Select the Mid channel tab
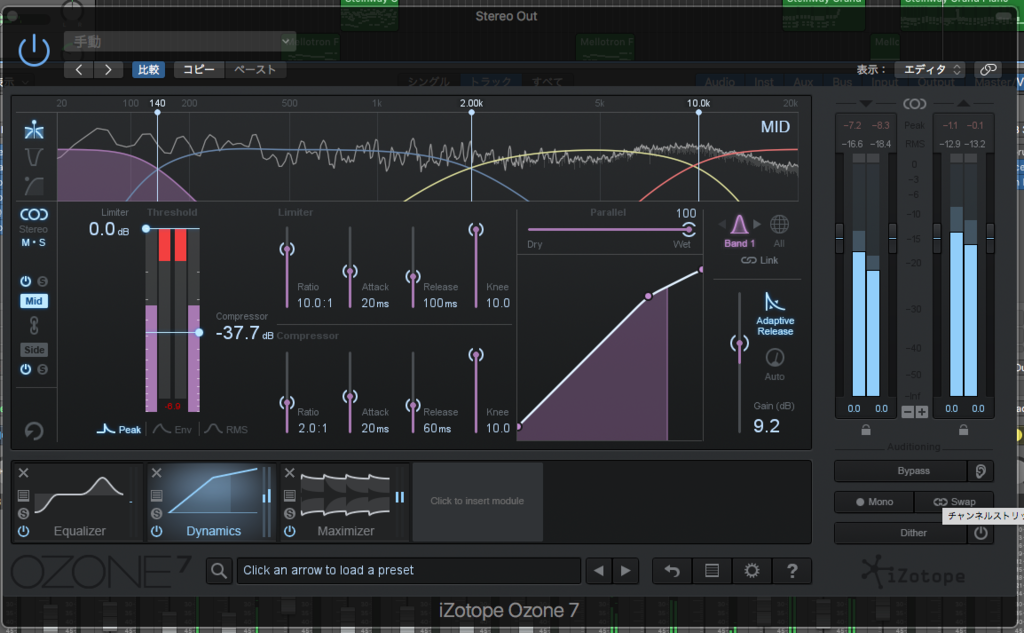 click(34, 301)
